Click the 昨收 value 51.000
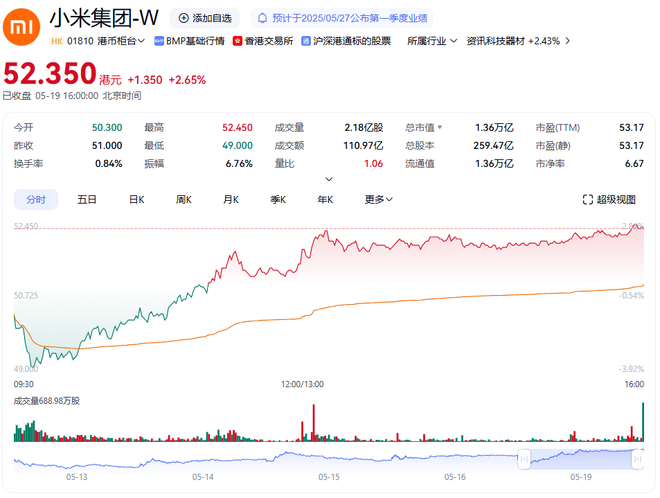Screen dimensions: 660x498 (x=107, y=146)
